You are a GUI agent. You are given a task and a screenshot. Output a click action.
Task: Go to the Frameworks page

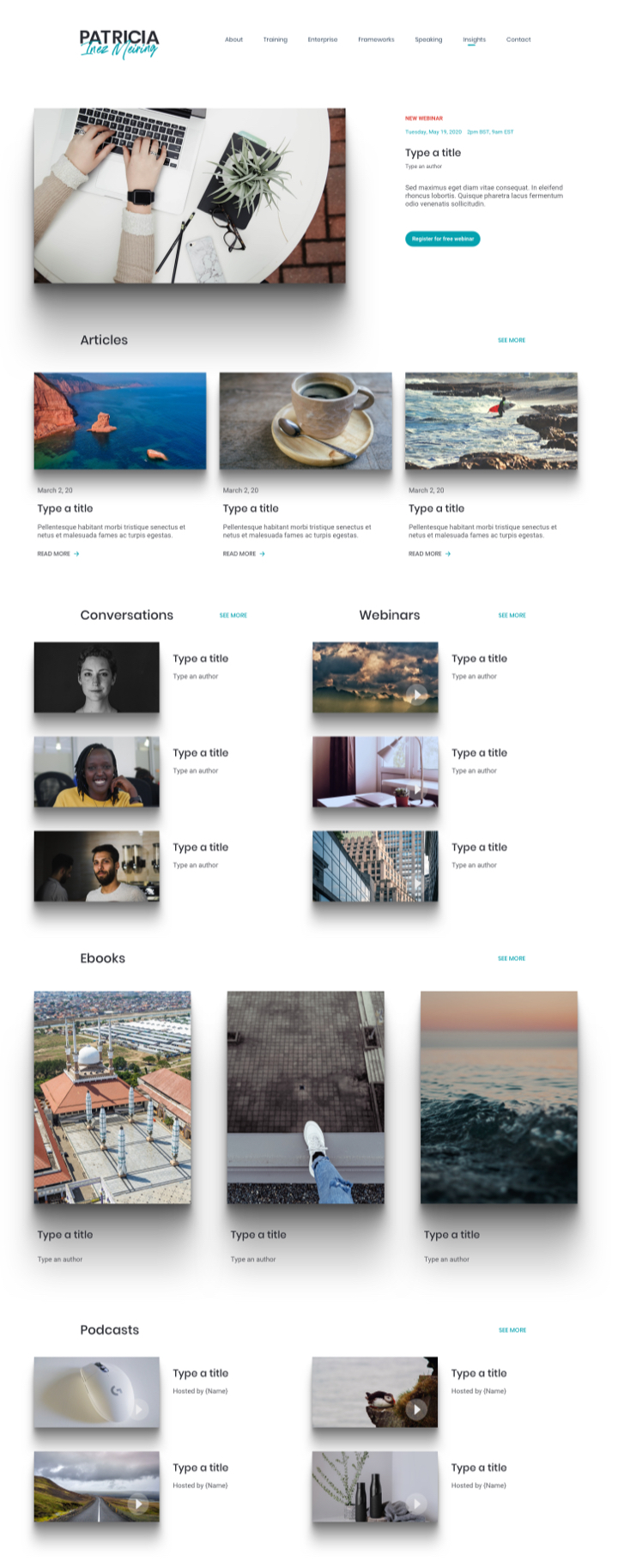tap(376, 40)
